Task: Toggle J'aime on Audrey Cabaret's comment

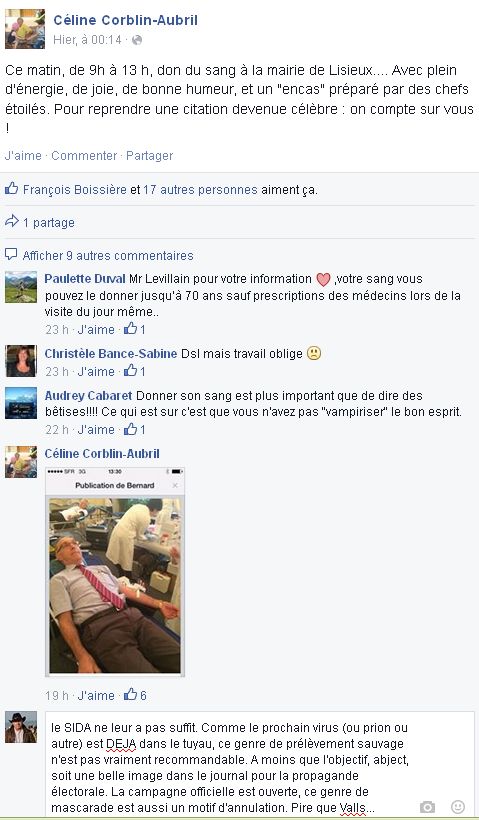Action: pos(96,429)
